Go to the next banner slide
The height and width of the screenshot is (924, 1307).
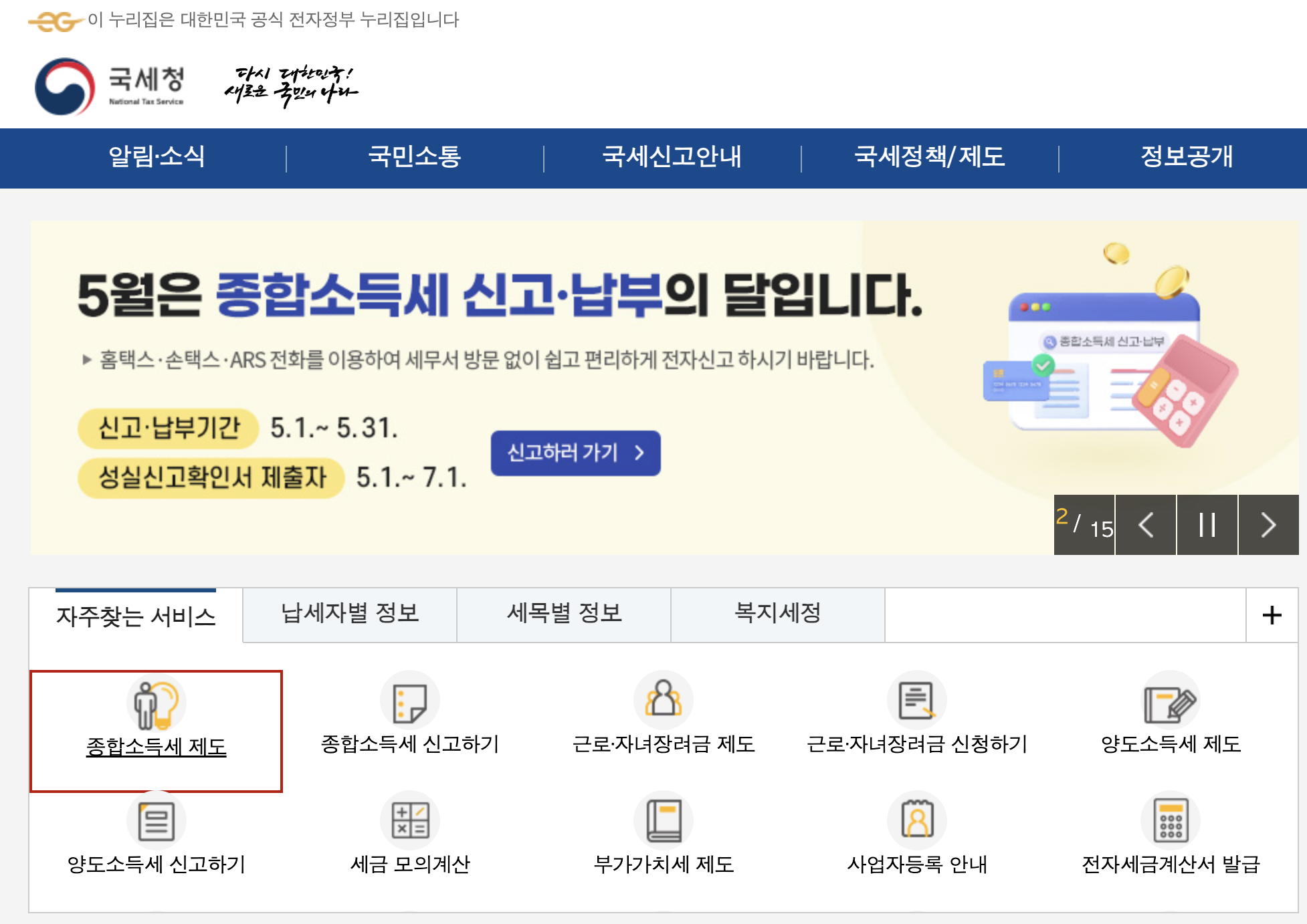point(1268,525)
